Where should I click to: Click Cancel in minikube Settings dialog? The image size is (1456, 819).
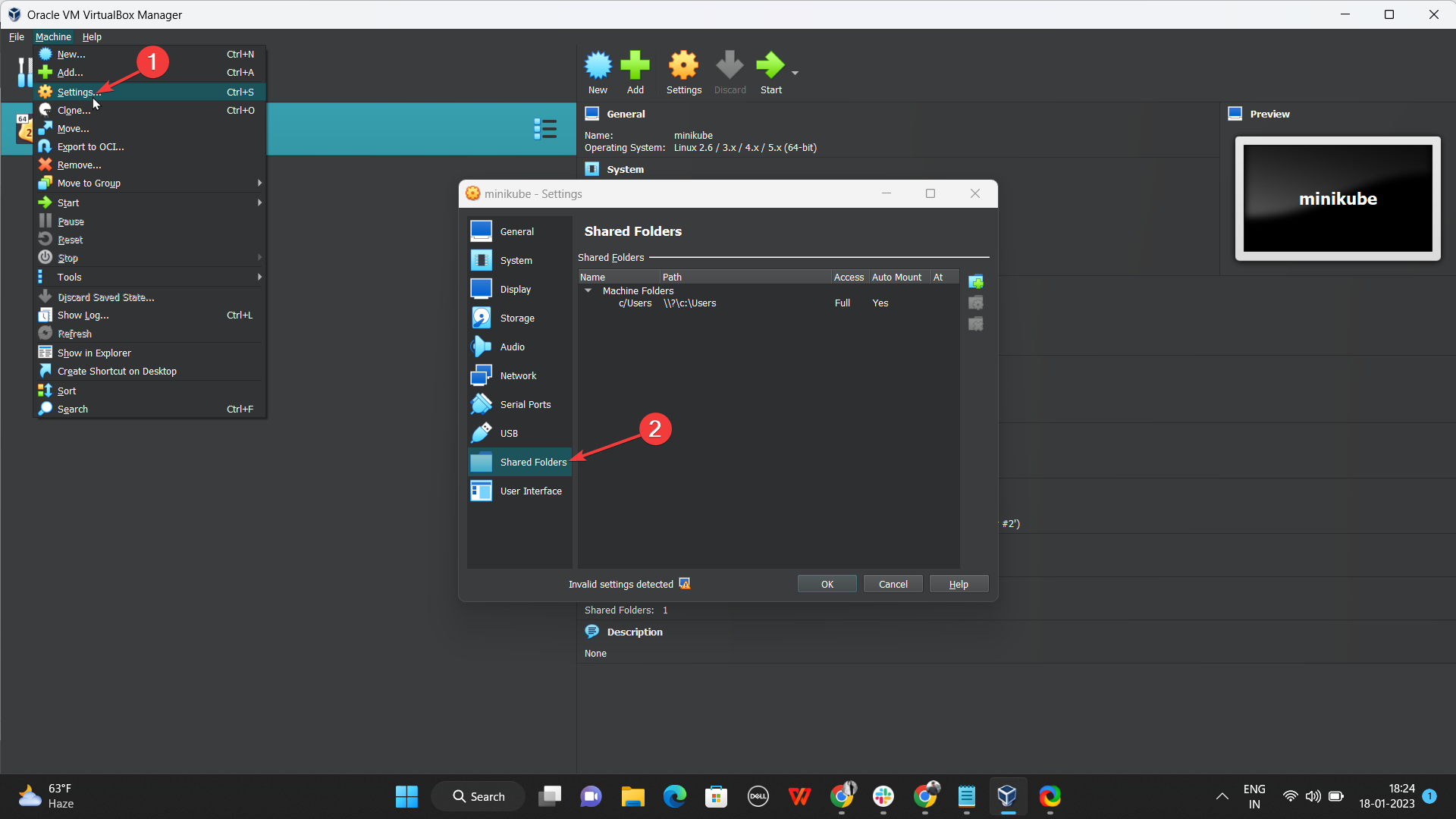click(893, 584)
